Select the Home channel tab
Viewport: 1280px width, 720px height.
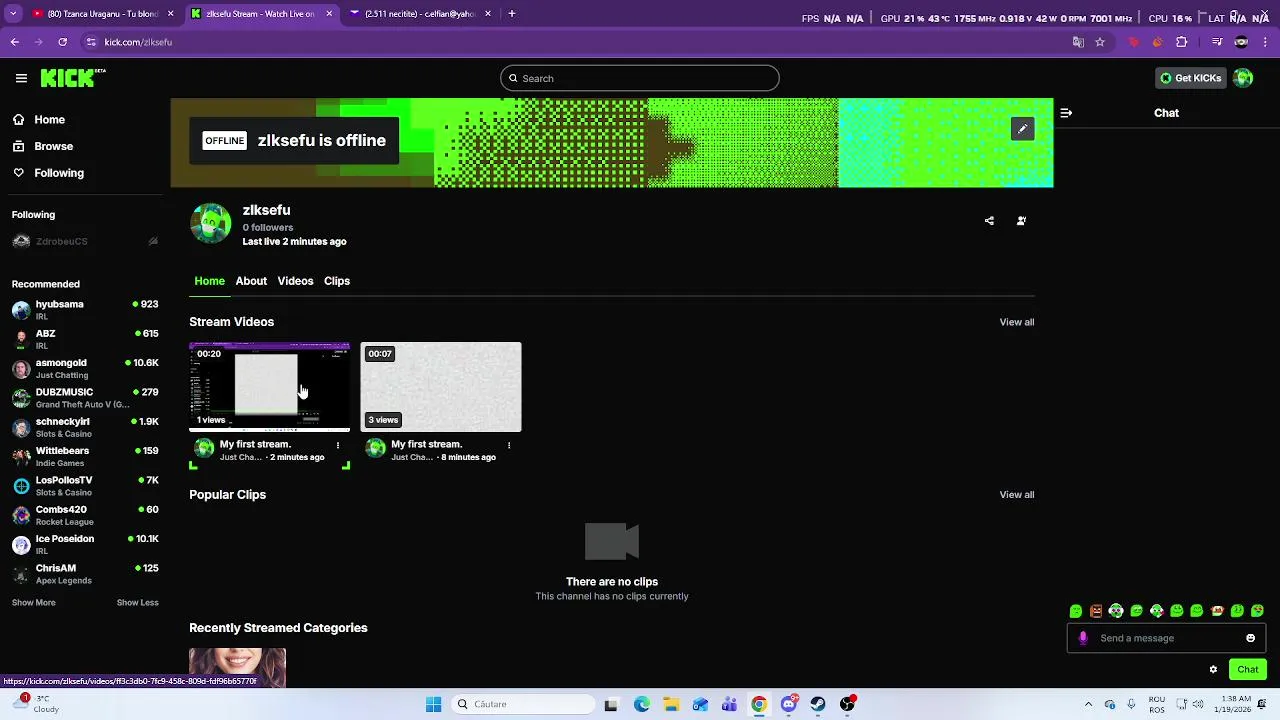point(209,281)
